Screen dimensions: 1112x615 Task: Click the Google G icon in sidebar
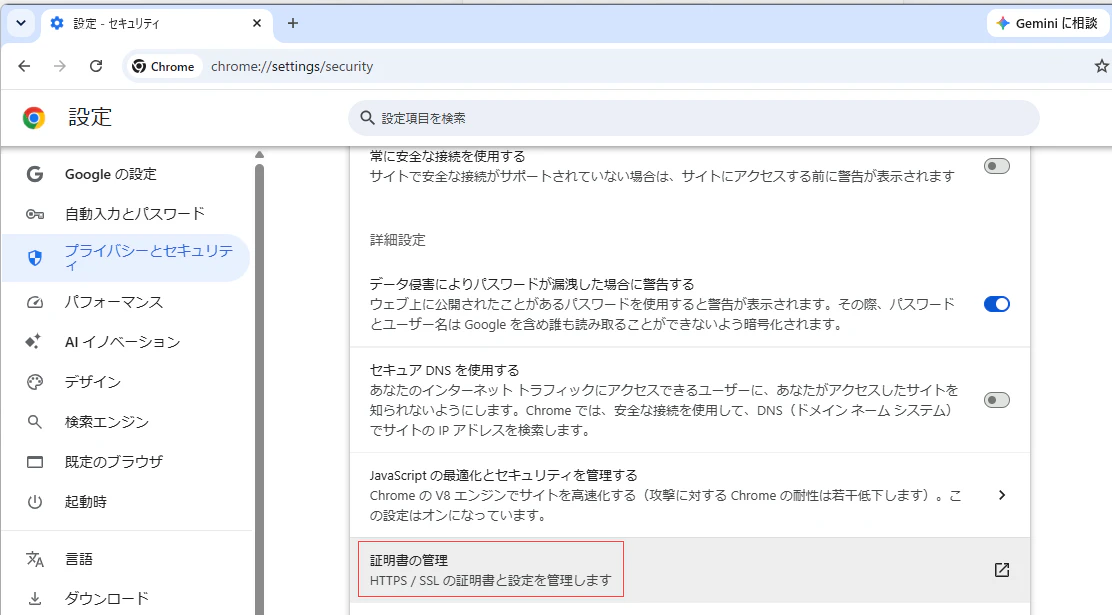[34, 174]
